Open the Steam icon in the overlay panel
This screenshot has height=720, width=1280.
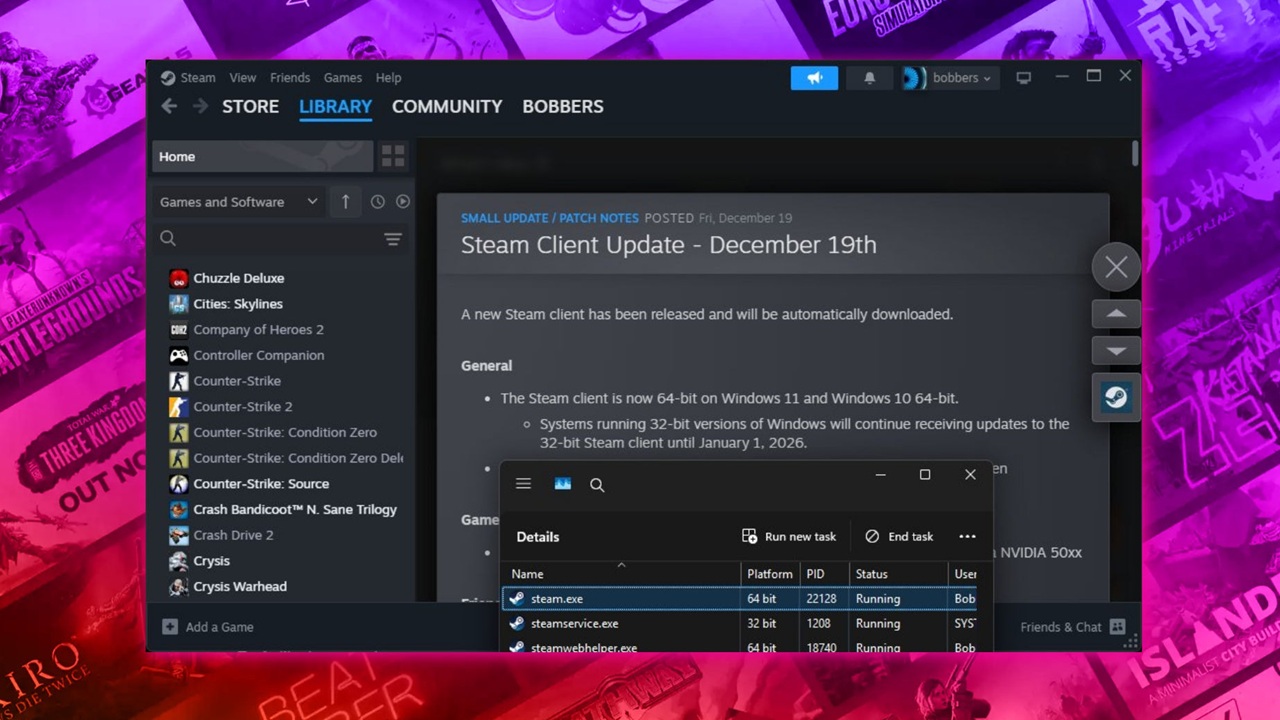tap(1116, 398)
